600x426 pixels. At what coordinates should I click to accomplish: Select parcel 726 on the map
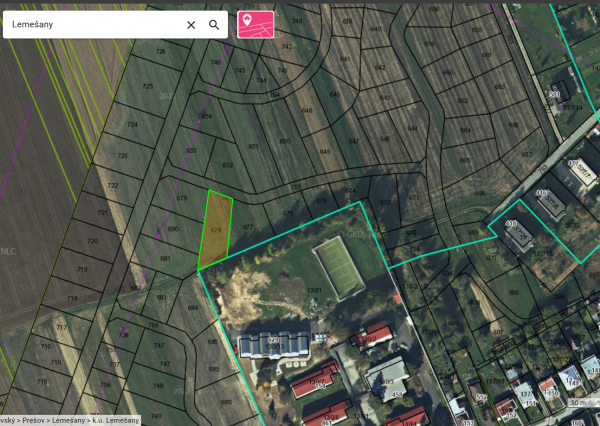161,51
